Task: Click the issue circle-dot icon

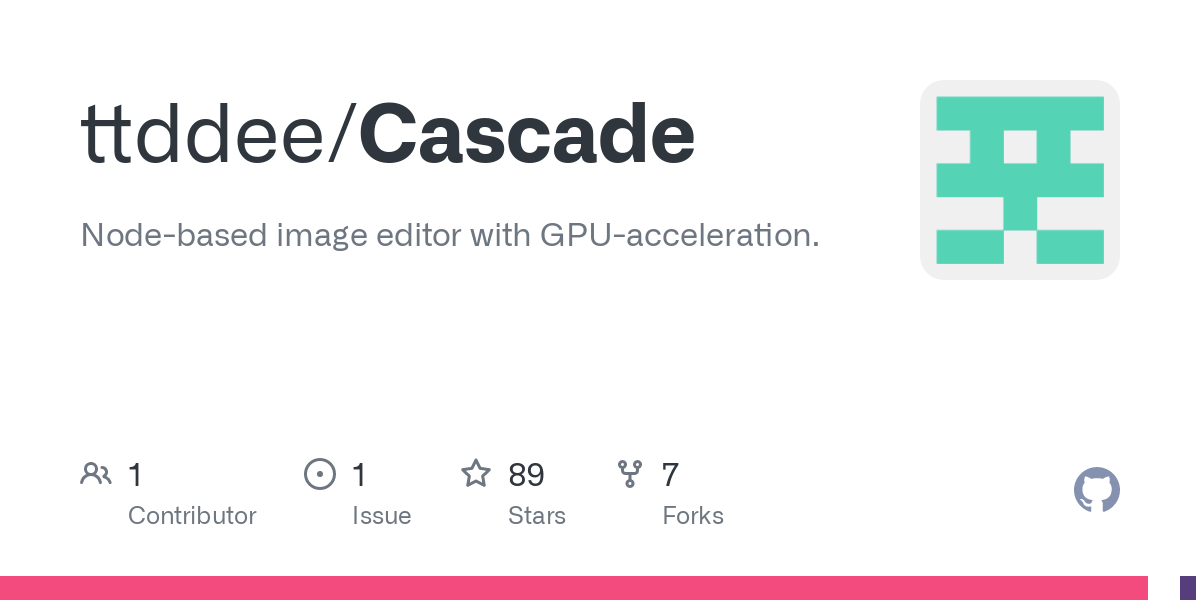Action: [x=320, y=473]
